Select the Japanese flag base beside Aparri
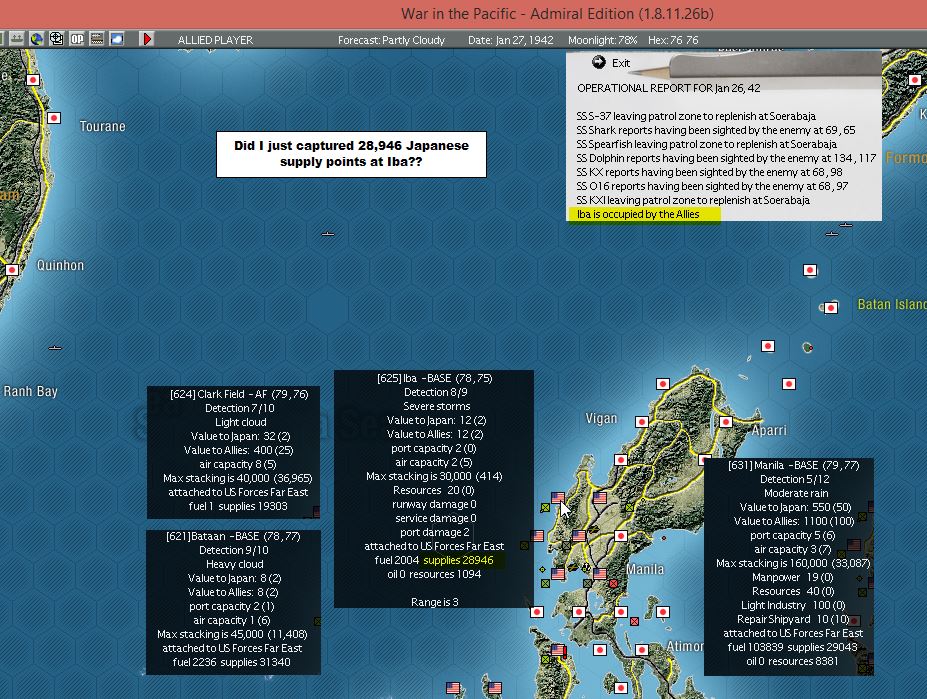This screenshot has height=699, width=927. (x=725, y=422)
